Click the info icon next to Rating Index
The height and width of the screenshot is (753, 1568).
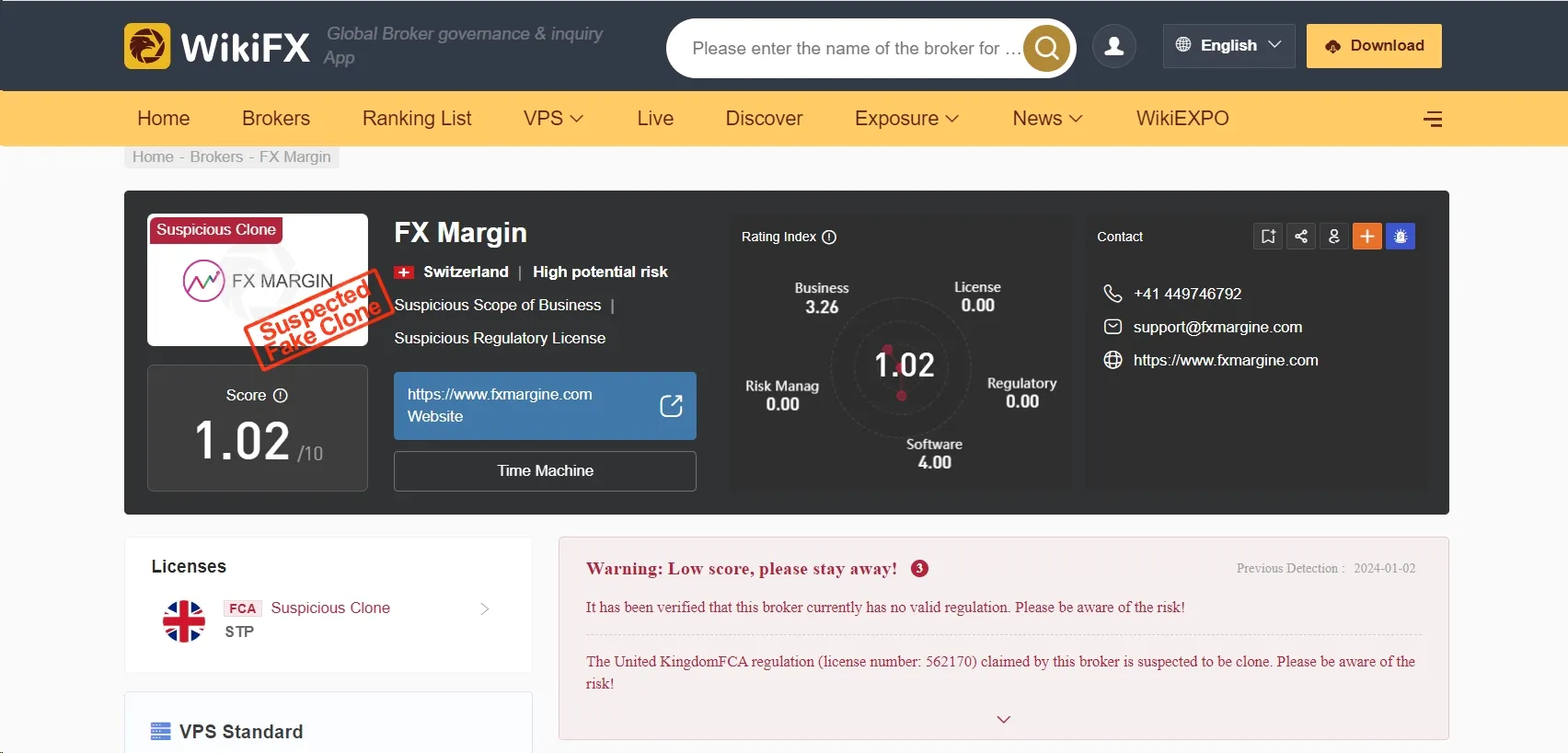click(829, 237)
